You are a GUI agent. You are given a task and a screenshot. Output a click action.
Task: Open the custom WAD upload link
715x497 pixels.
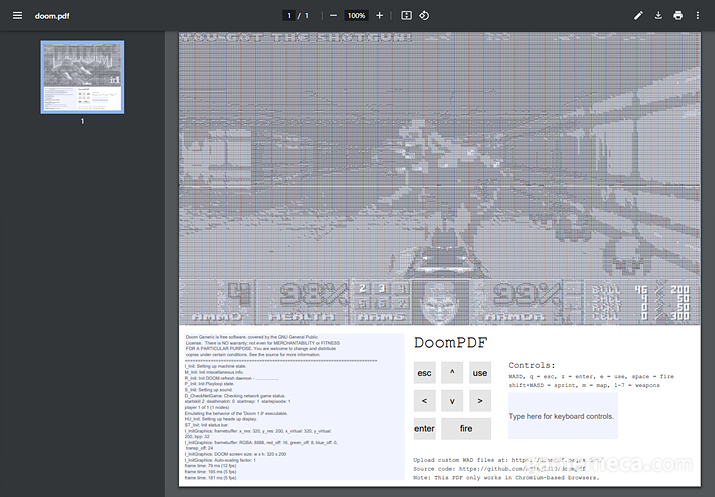point(557,460)
